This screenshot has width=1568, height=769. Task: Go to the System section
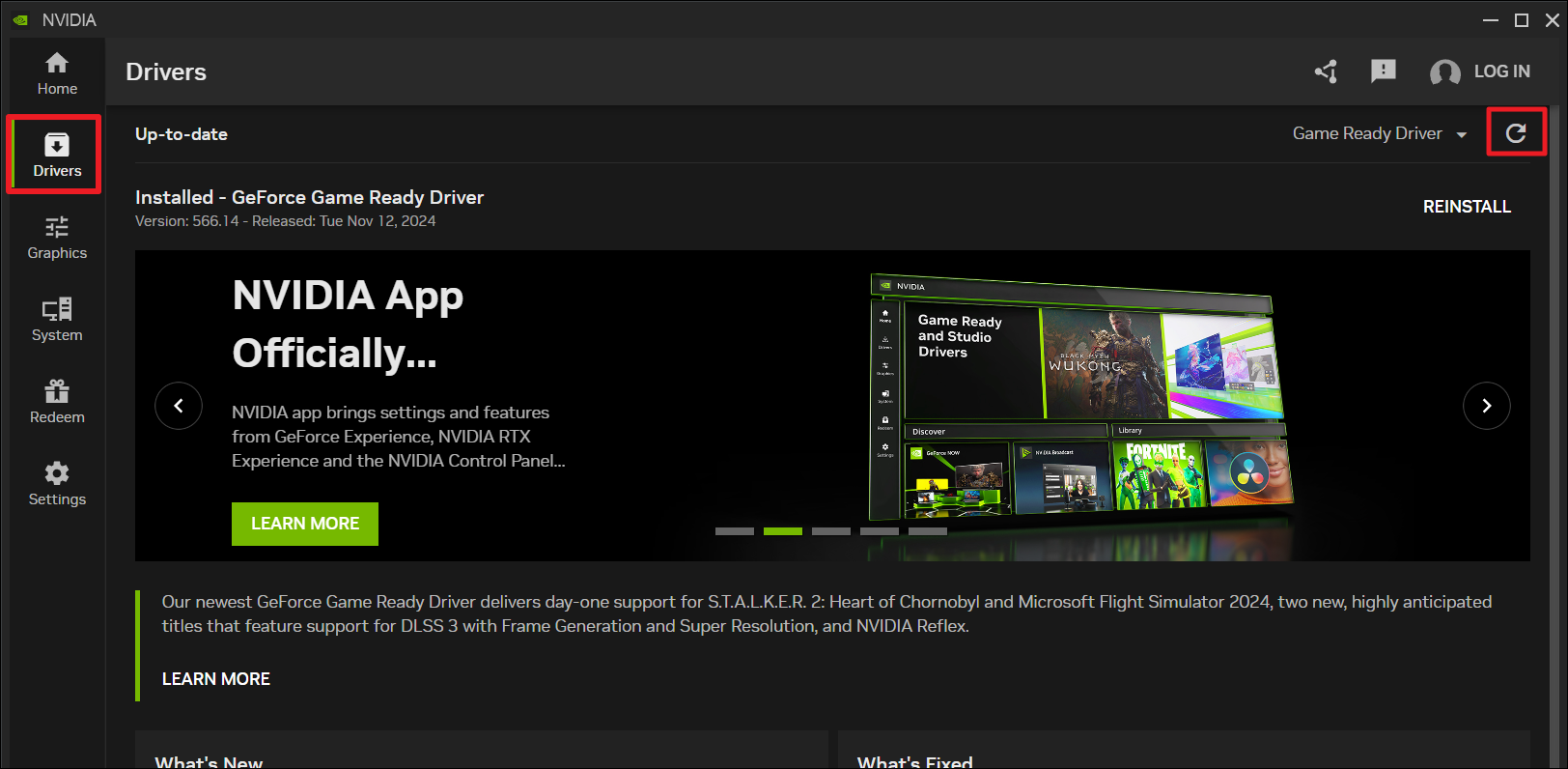57,320
